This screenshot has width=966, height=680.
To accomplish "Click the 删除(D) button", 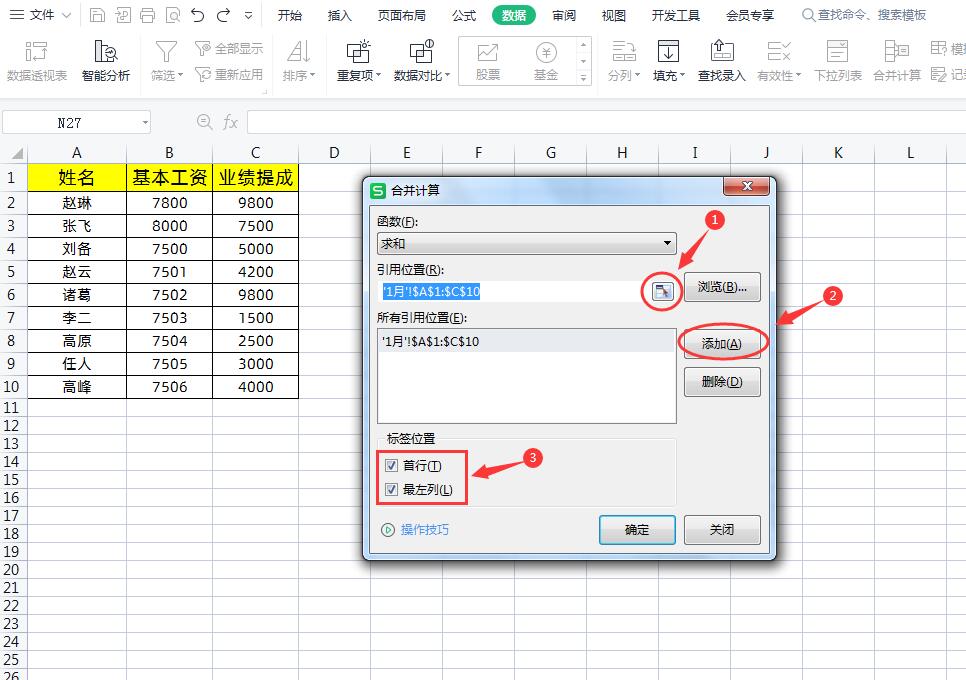I will pos(722,382).
